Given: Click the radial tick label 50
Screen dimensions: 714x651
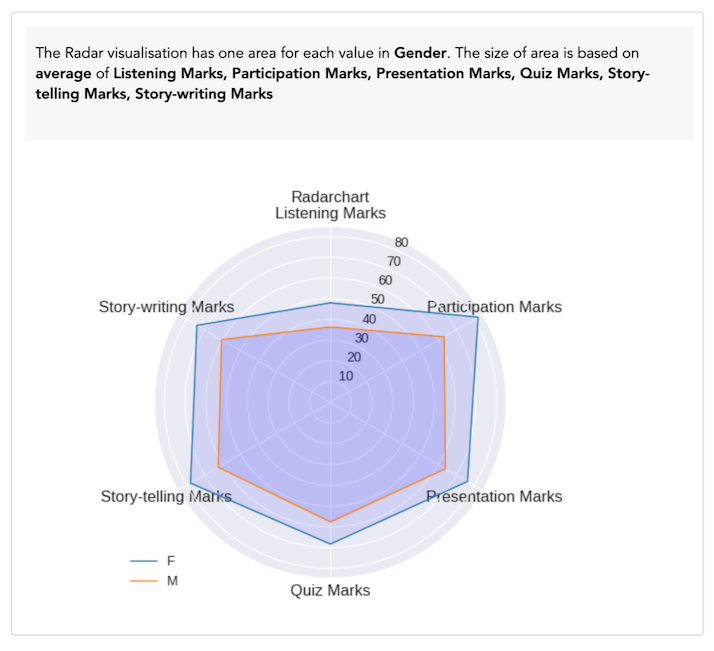Looking at the screenshot, I should pos(378,299).
